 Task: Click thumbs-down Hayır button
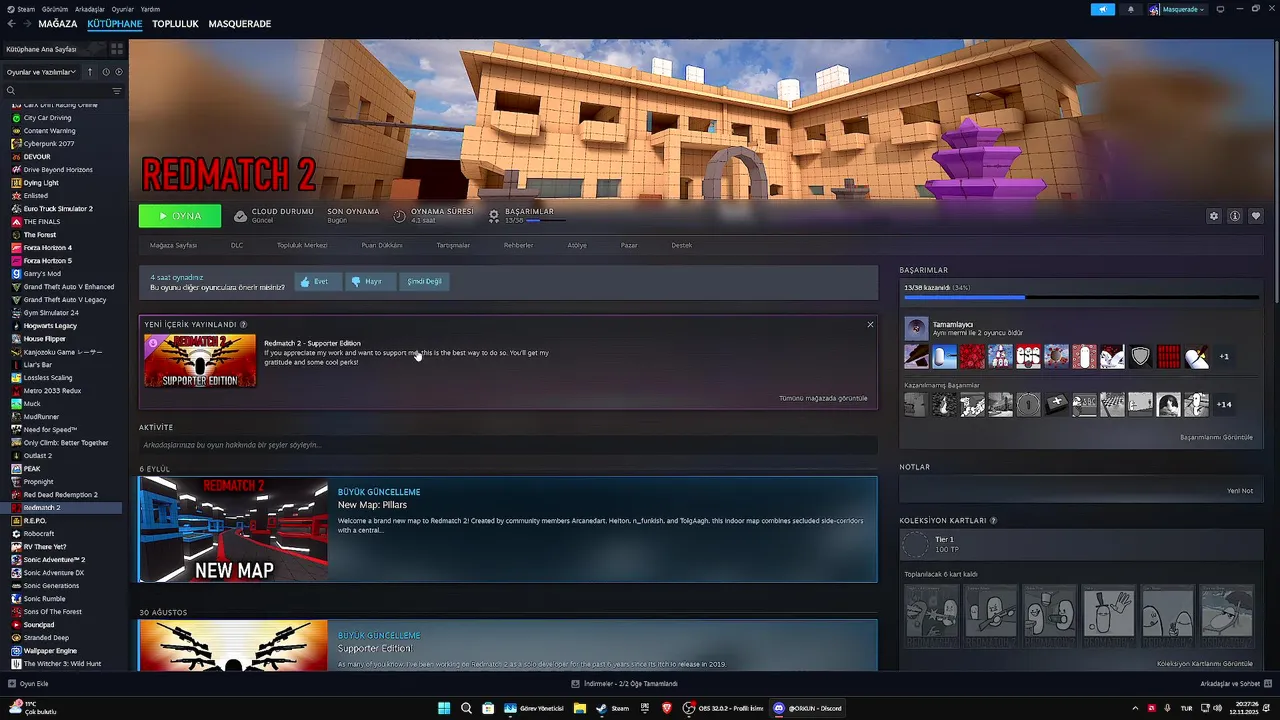click(x=370, y=281)
